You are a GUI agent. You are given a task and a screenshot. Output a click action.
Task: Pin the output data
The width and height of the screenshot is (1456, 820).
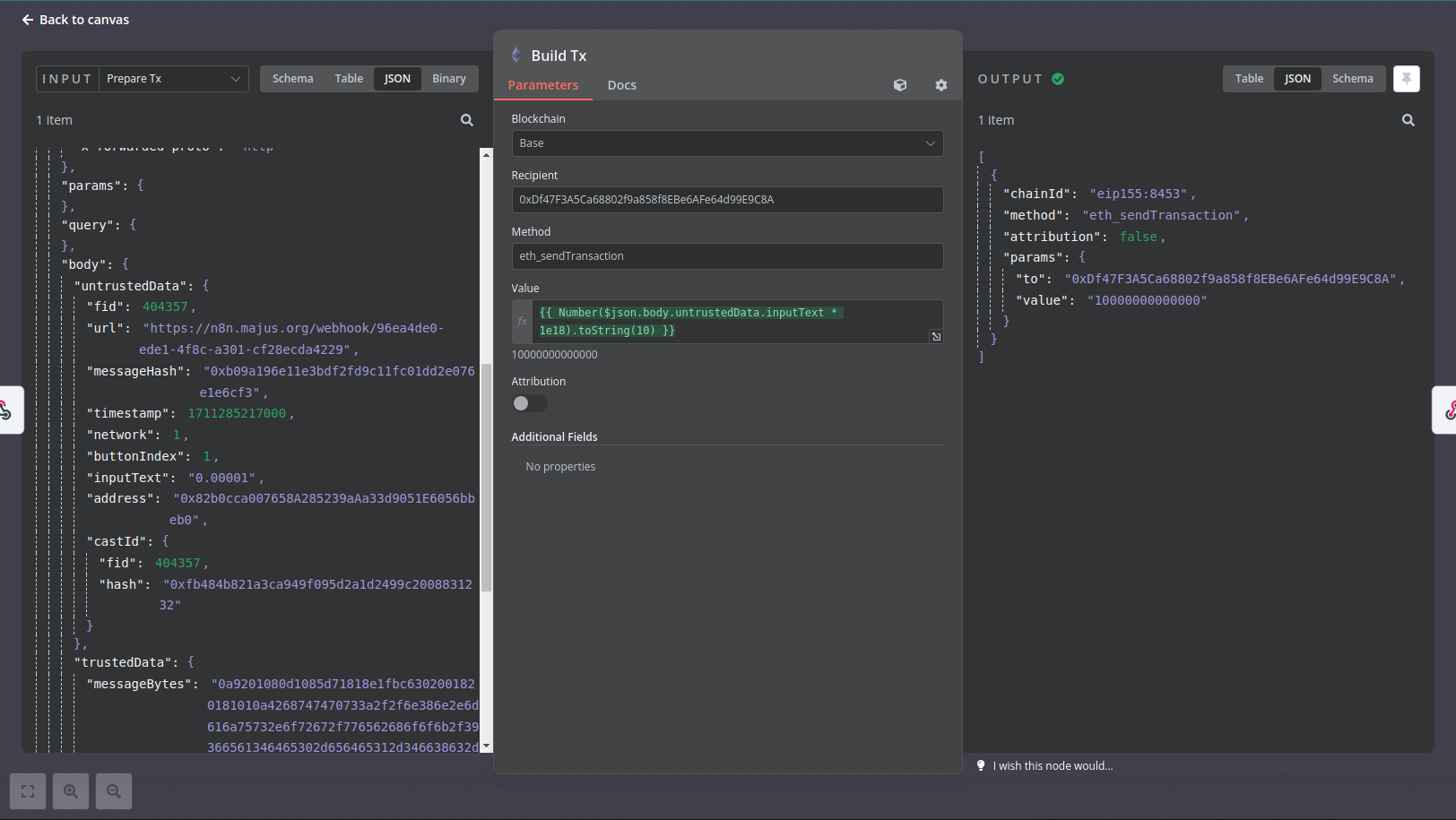tap(1407, 79)
